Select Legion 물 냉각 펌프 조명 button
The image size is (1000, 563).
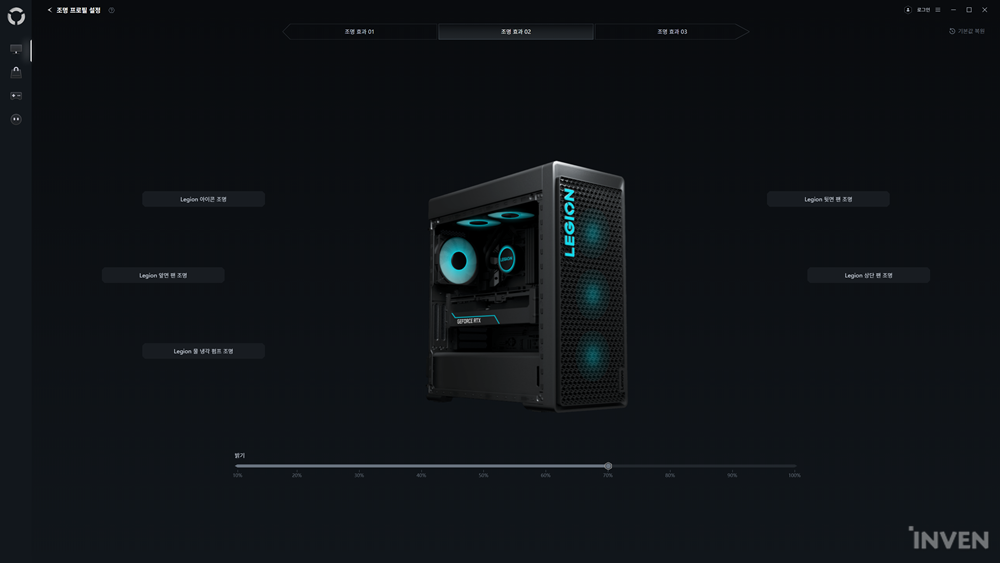pyautogui.click(x=203, y=351)
